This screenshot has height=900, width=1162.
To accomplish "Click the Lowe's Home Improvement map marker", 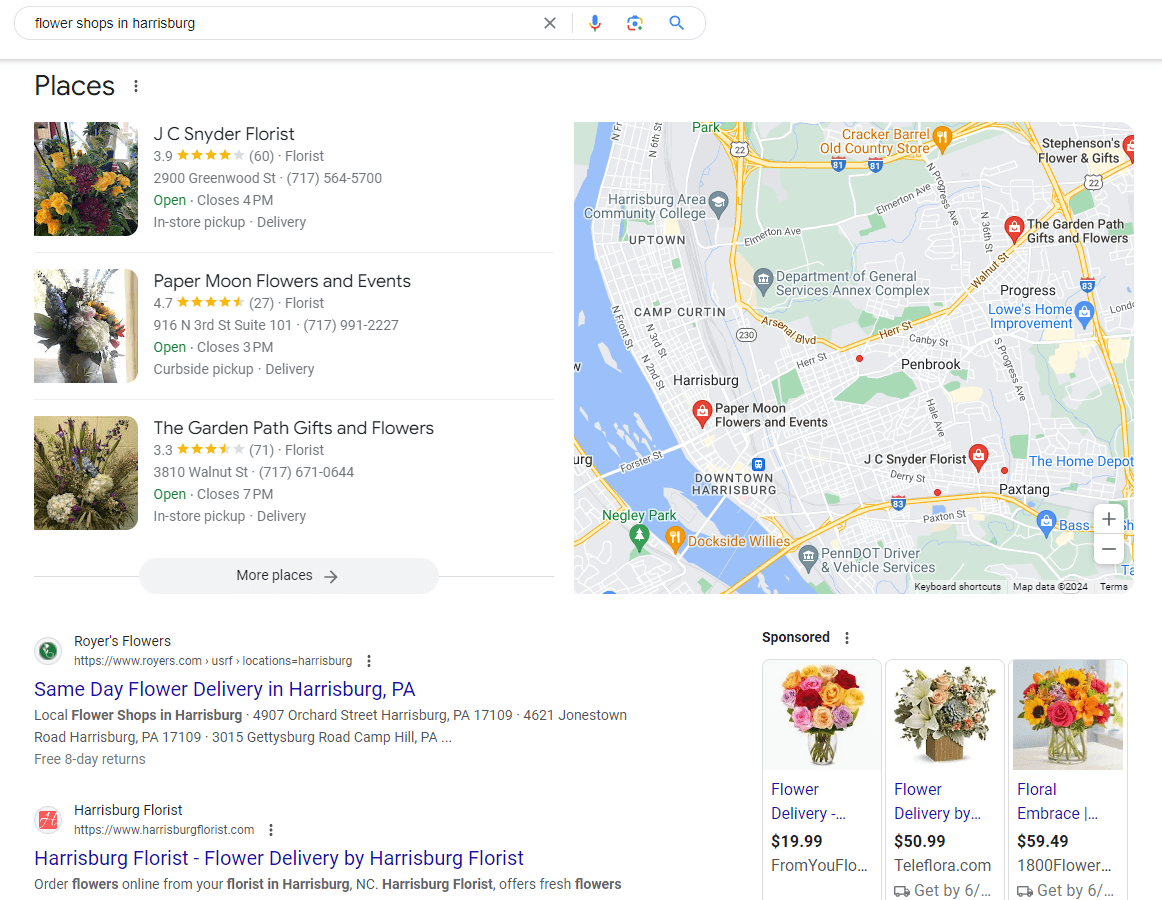I will (1084, 313).
